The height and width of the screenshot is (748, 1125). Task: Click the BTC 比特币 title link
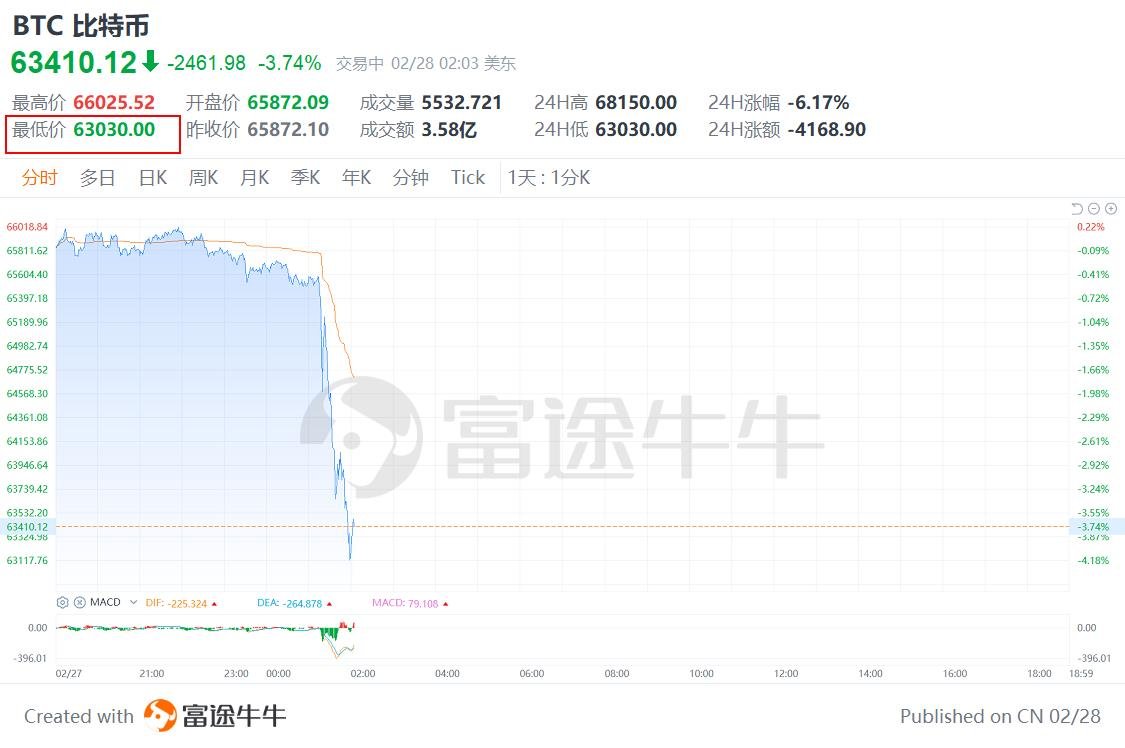click(x=78, y=25)
